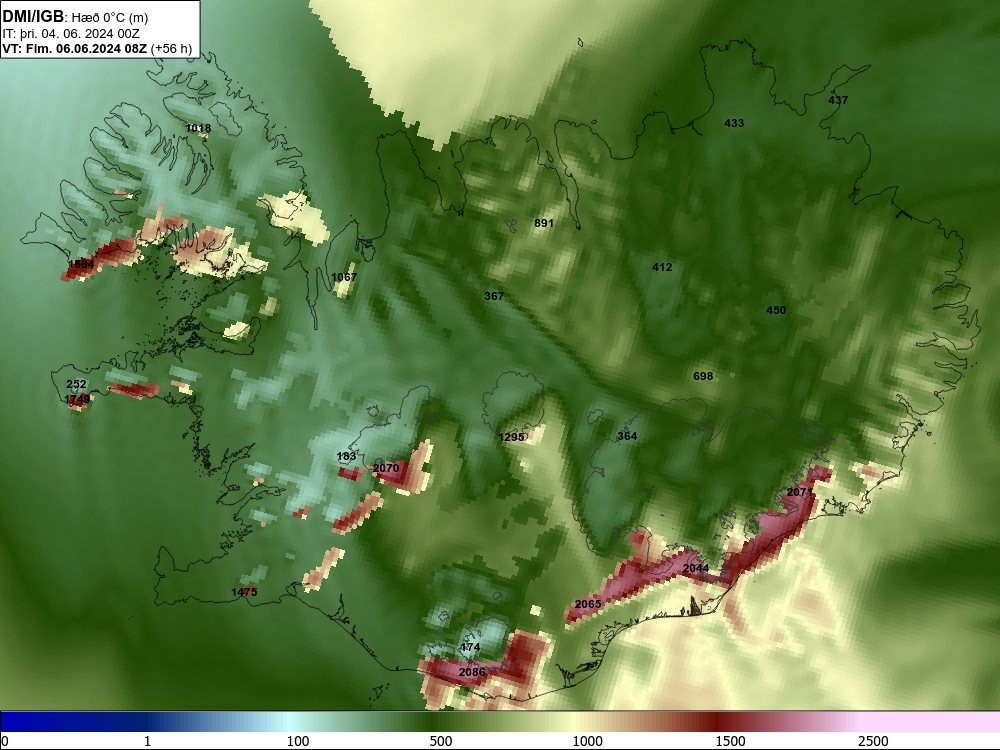The image size is (1000, 750).
Task: Click the IT: þri. 04. 06. 2024 00Z line
Action: (71, 34)
